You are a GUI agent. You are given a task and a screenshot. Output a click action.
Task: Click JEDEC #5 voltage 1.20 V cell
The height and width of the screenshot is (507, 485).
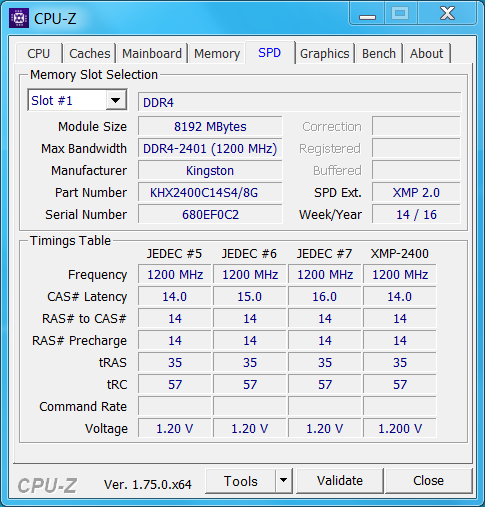tap(175, 429)
